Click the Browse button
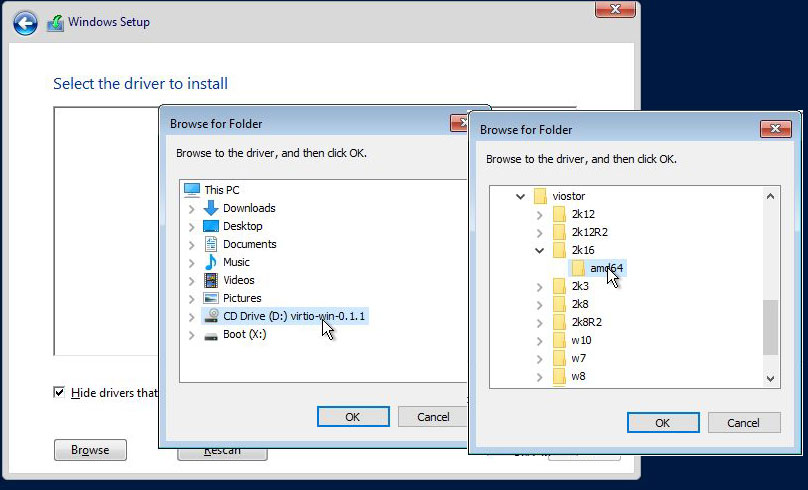808x490 pixels. coord(90,450)
